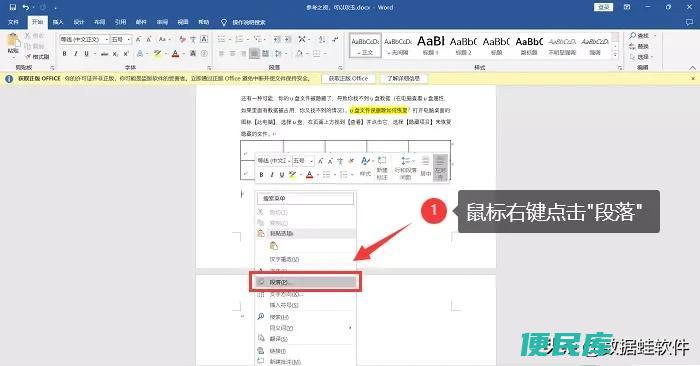The image size is (700, 366).
Task: Expand the font color dropdown arrow in ribbon
Action: click(x=183, y=54)
